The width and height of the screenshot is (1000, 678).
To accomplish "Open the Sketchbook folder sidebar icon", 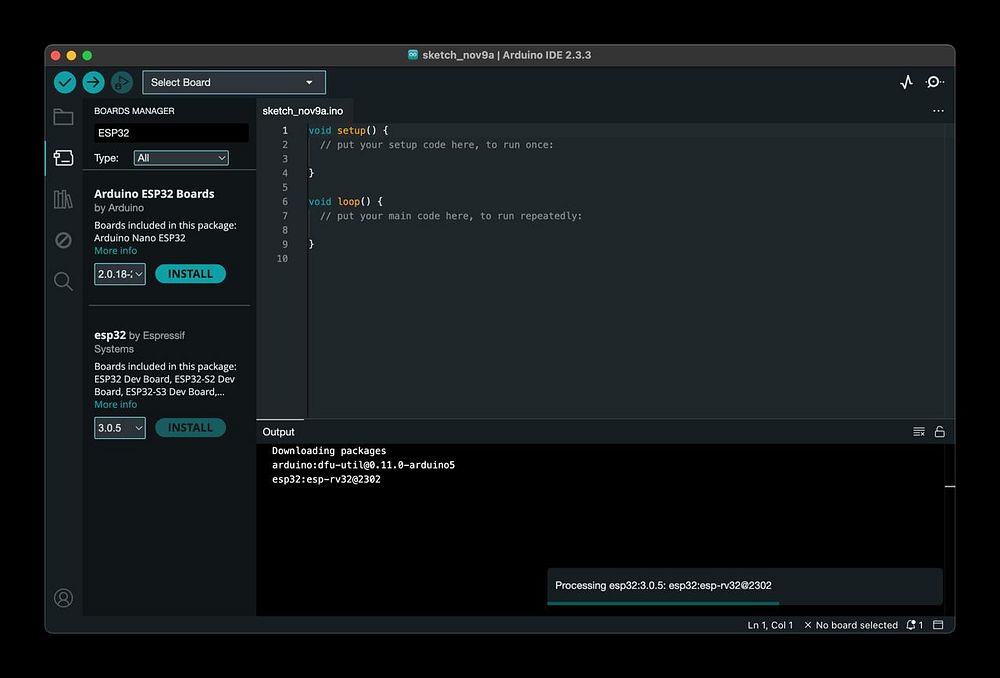I will coord(63,117).
